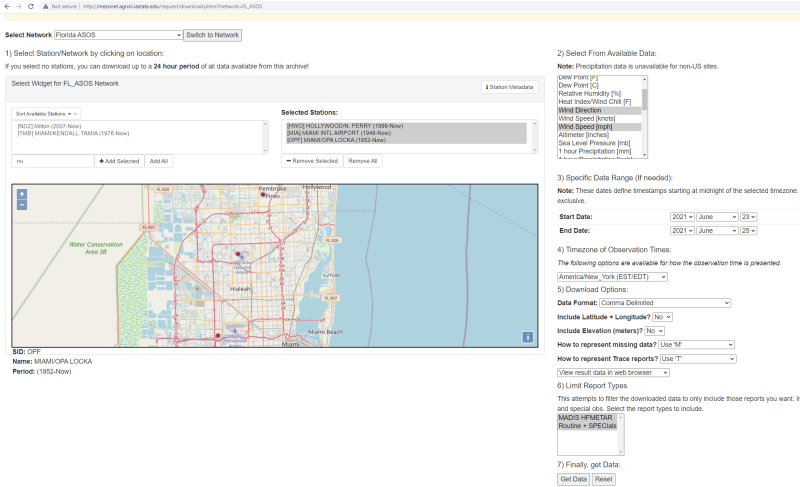Open the Select Network dropdown
This screenshot has height=487, width=800.
(118, 35)
